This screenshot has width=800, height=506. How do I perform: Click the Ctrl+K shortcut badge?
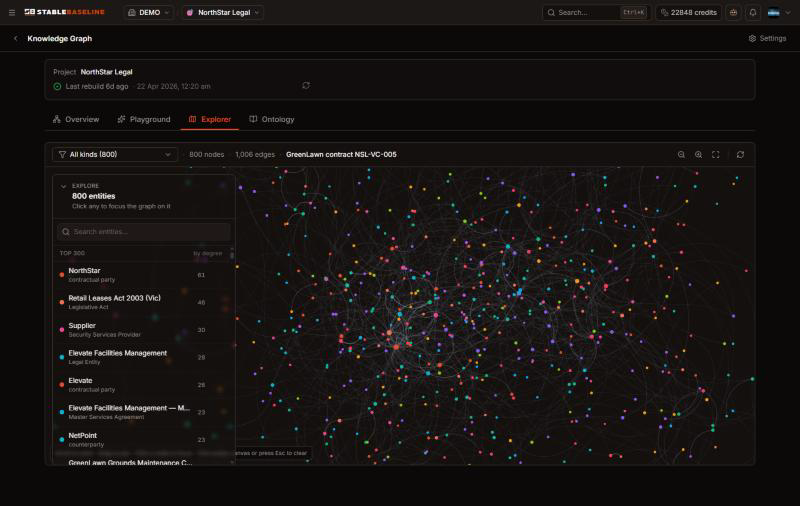pyautogui.click(x=634, y=13)
